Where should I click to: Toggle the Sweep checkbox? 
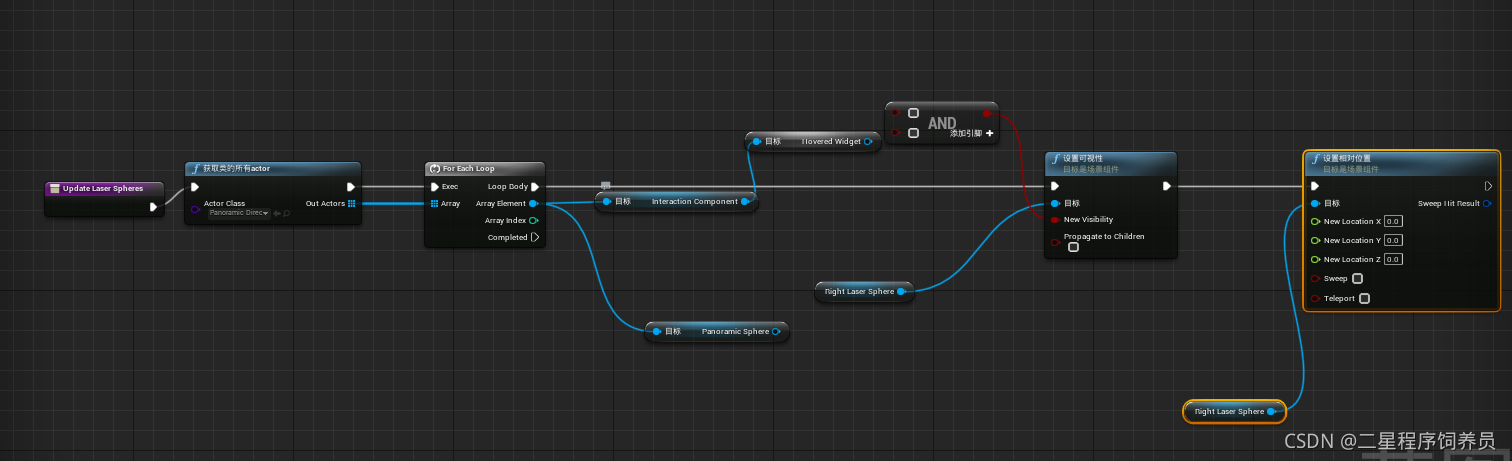click(1357, 278)
